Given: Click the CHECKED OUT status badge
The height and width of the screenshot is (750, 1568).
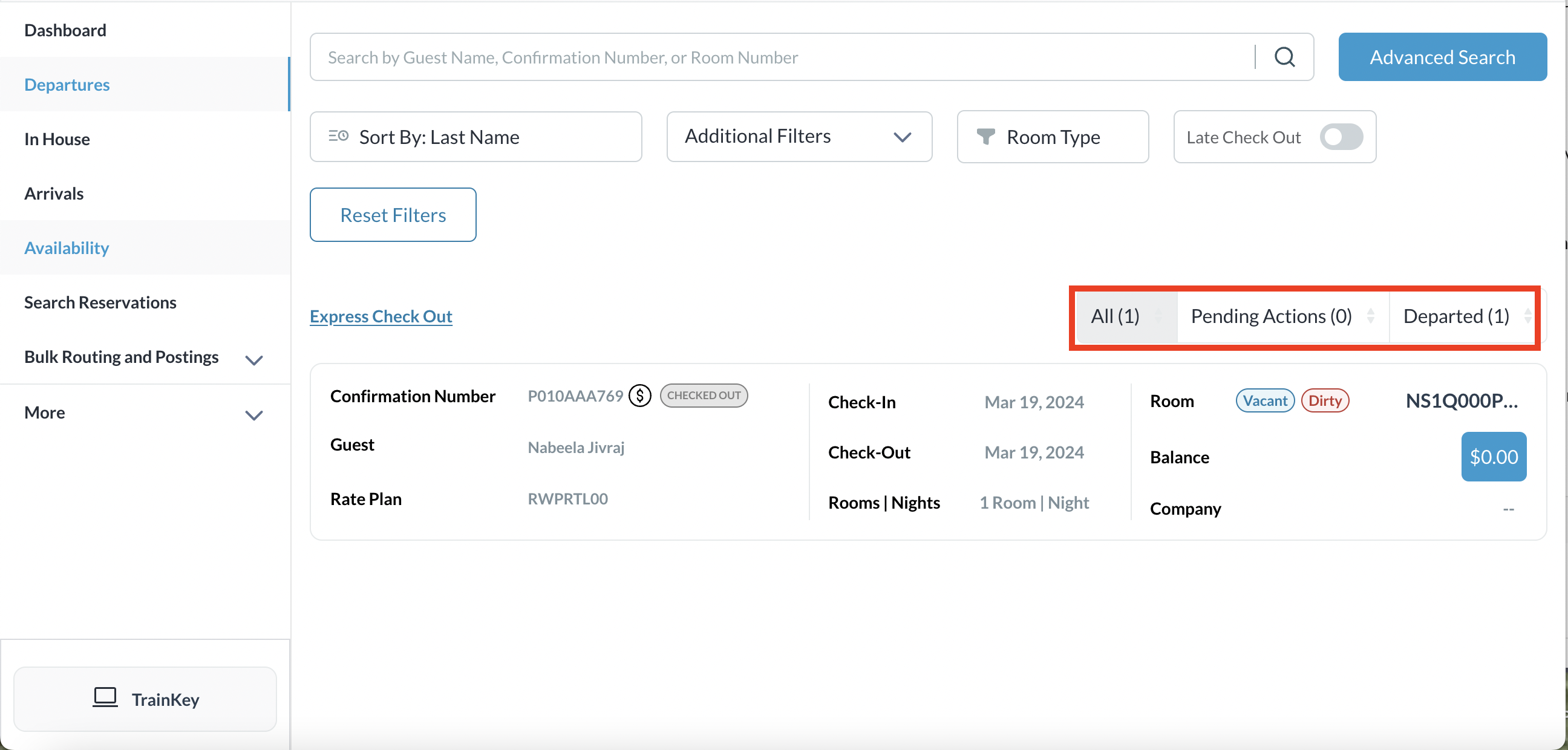Looking at the screenshot, I should tap(703, 396).
